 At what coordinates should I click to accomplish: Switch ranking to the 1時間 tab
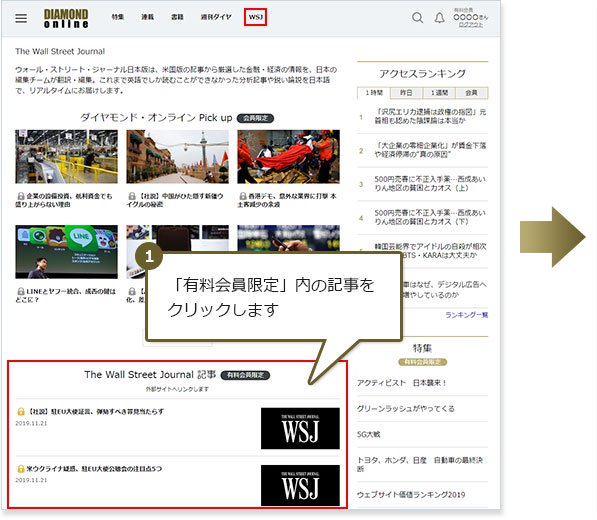pyautogui.click(x=374, y=93)
